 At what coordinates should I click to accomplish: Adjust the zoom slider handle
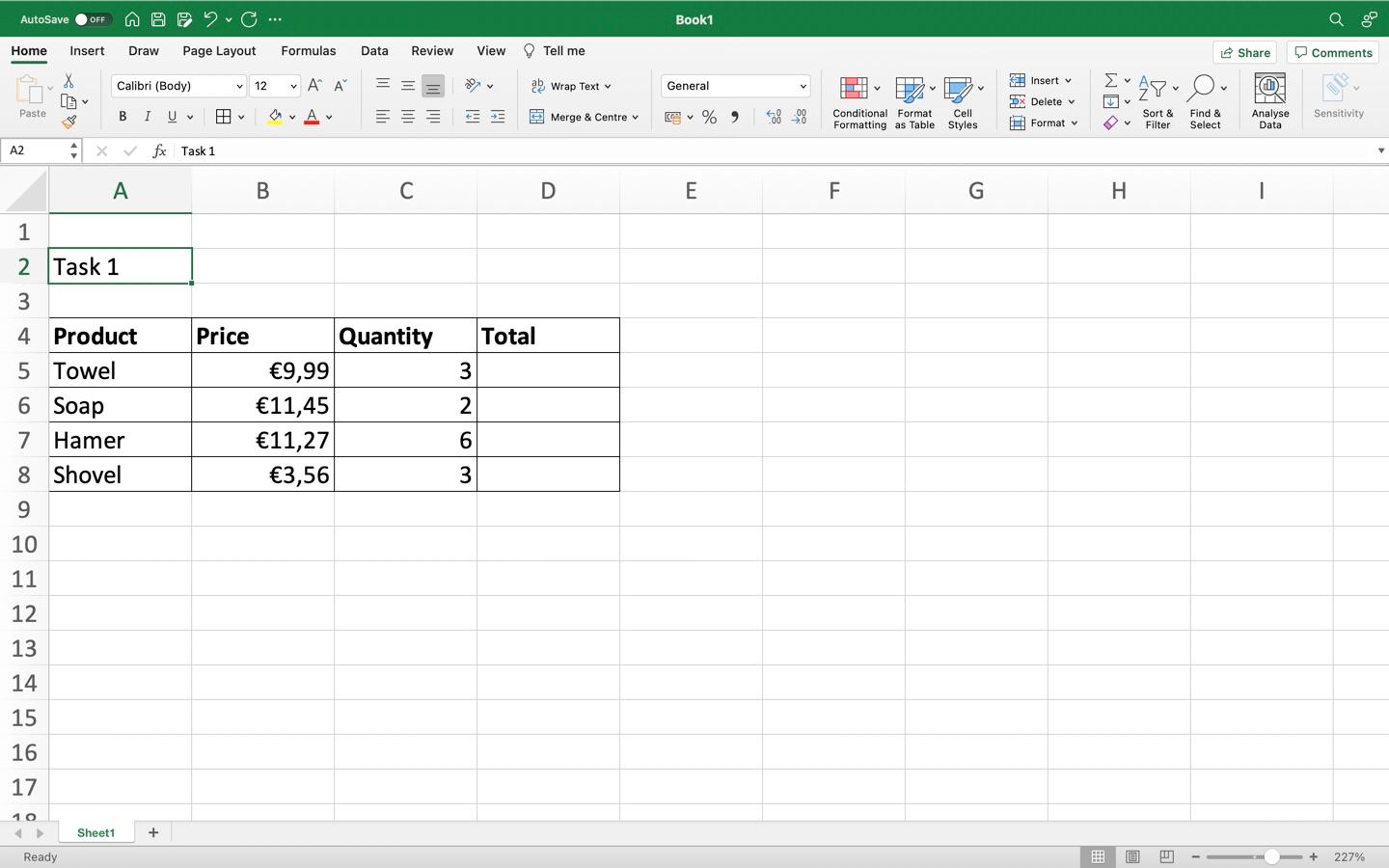coord(1271,856)
